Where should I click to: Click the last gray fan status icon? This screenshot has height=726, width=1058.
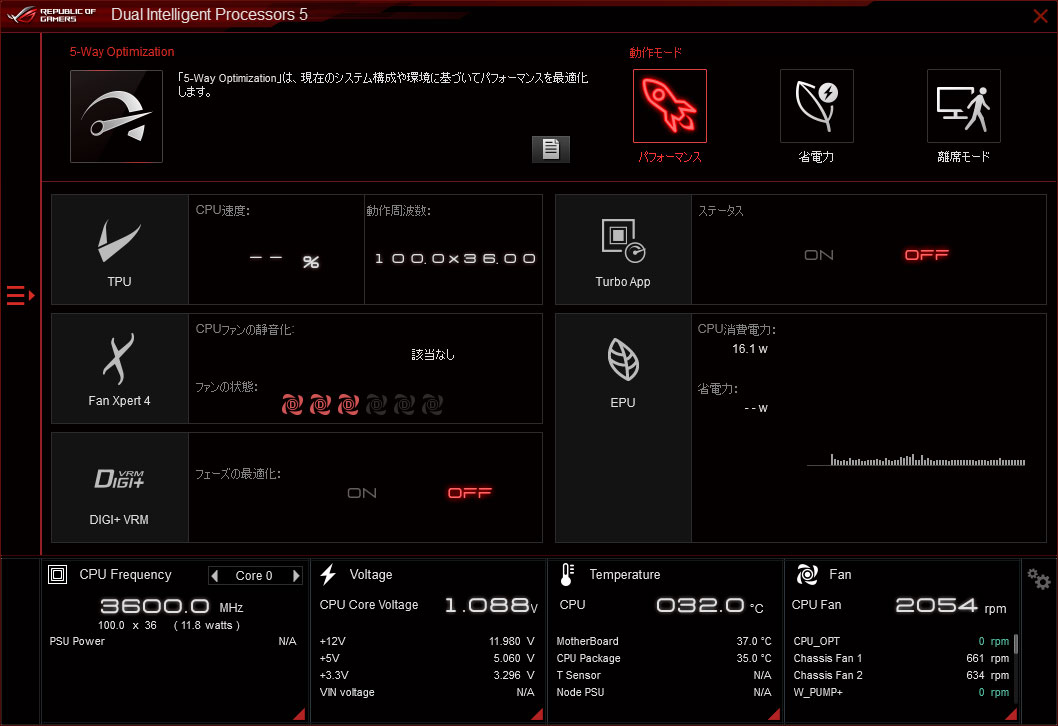pos(432,404)
